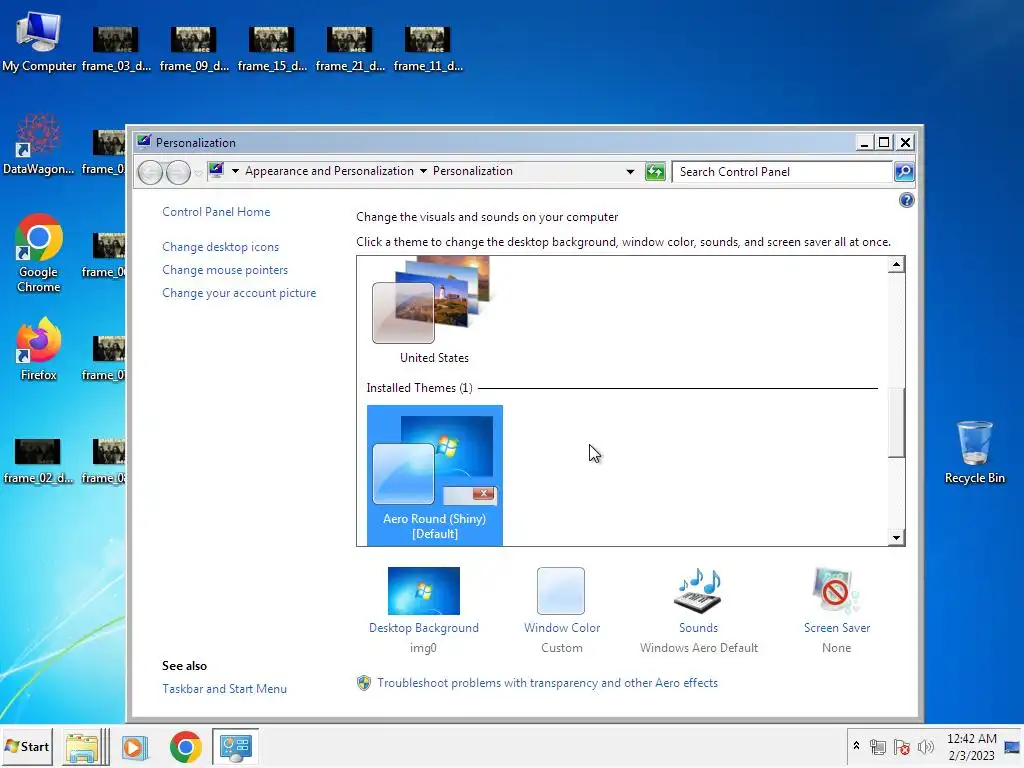Select the Google Chrome desktop shortcut
The height and width of the screenshot is (768, 1024).
[x=39, y=254]
